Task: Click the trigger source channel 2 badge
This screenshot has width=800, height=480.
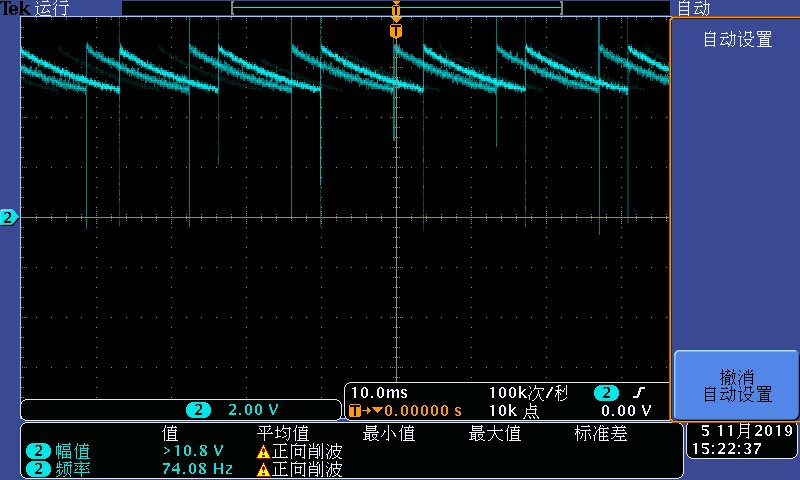Action: click(606, 393)
